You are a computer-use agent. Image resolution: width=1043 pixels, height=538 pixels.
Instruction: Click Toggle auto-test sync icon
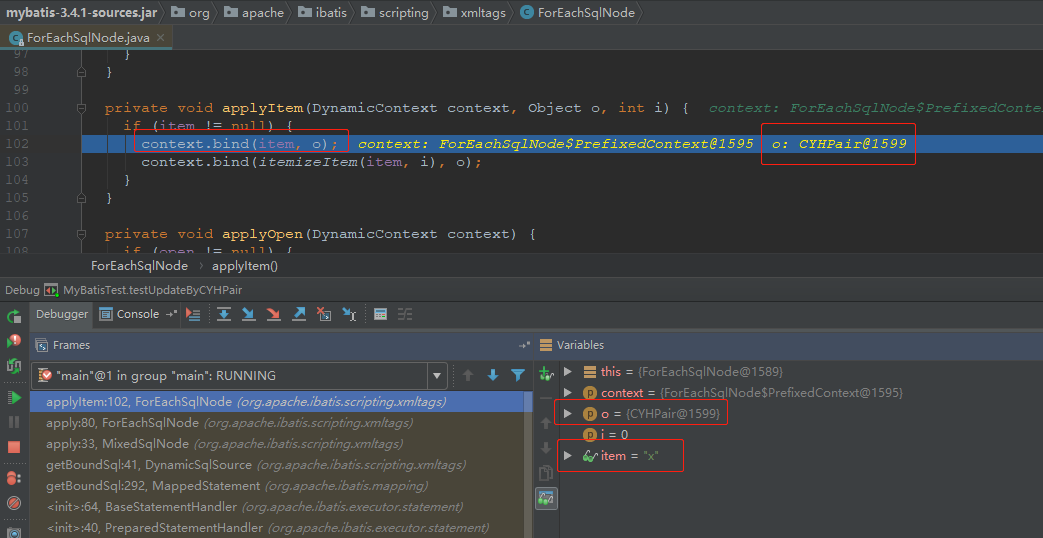[13, 365]
